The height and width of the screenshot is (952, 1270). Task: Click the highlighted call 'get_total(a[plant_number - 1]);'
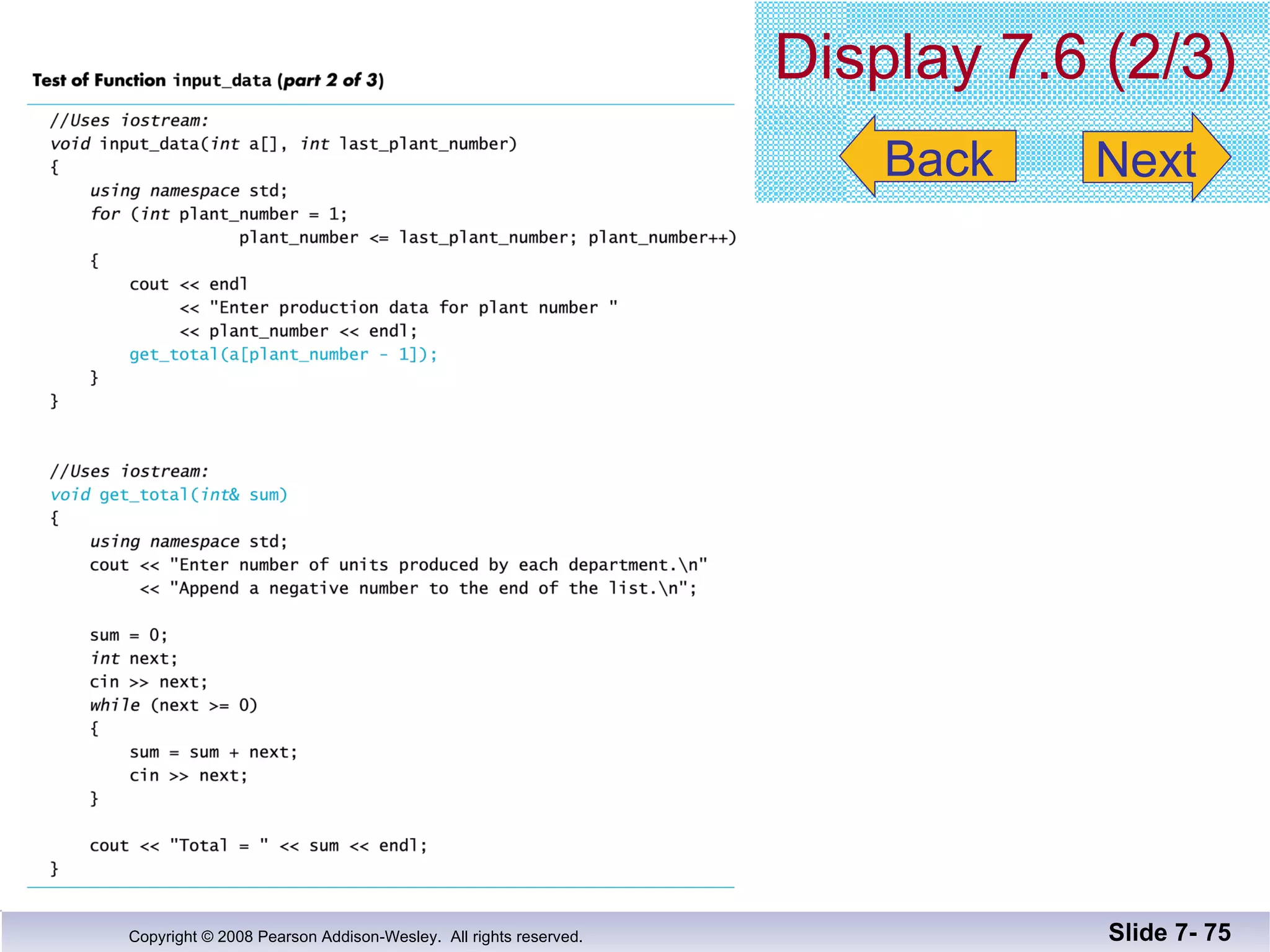click(283, 355)
